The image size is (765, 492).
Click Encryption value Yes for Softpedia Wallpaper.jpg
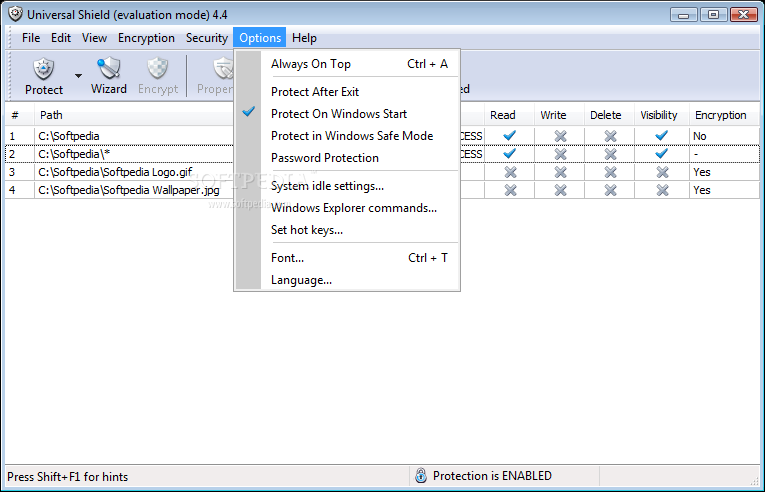pos(702,190)
